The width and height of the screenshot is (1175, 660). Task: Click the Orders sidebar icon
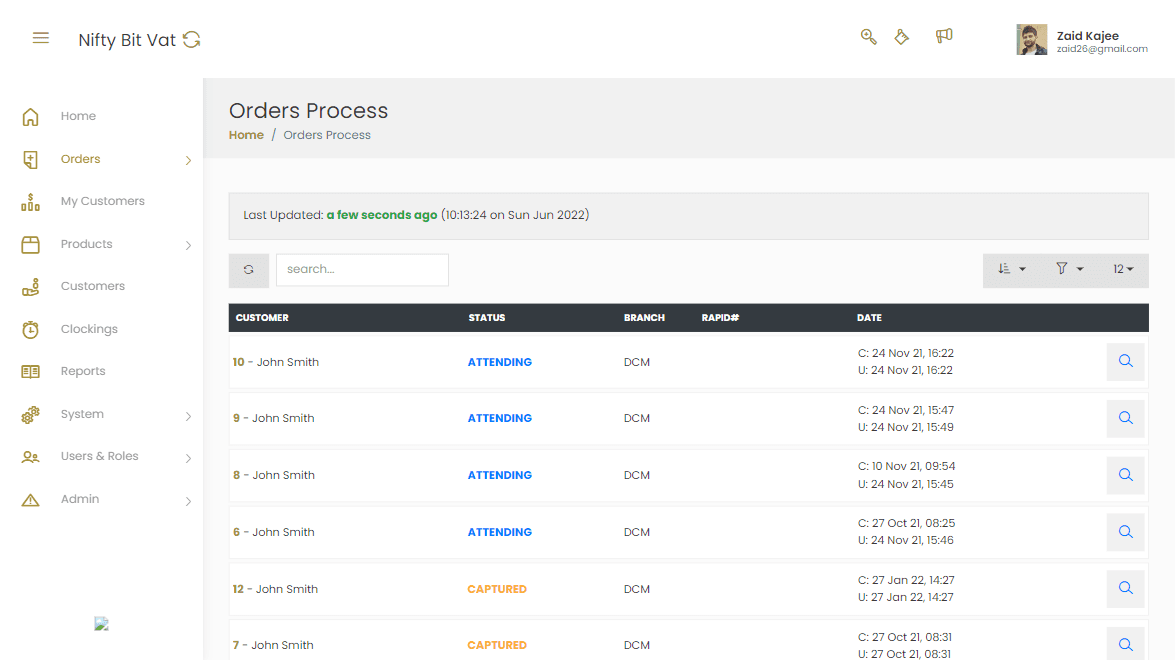(31, 160)
